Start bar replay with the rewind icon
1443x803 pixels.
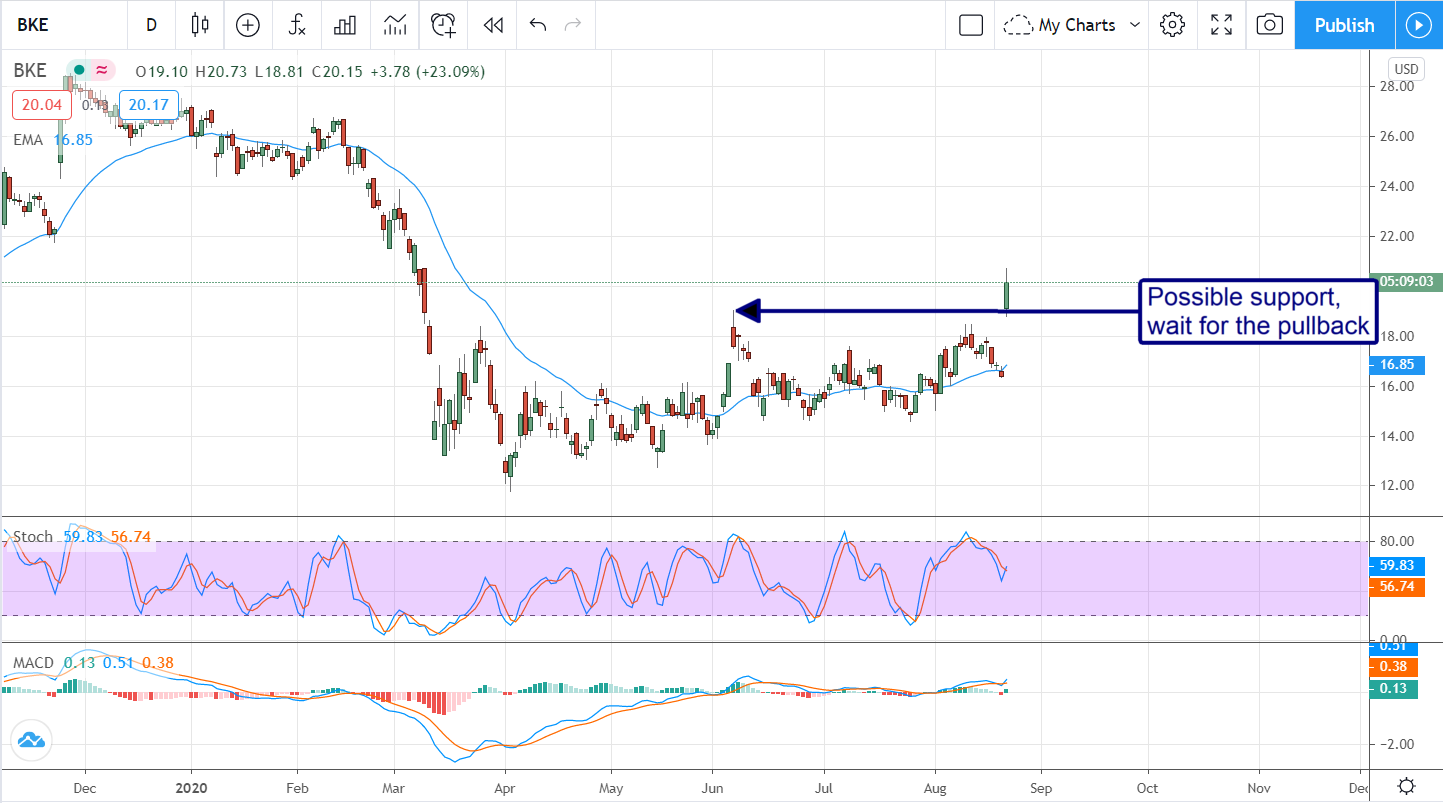pyautogui.click(x=491, y=25)
